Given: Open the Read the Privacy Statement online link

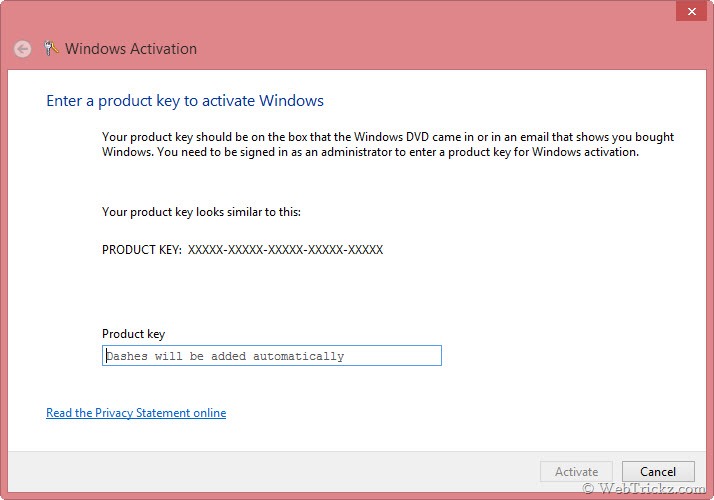Looking at the screenshot, I should click(136, 413).
